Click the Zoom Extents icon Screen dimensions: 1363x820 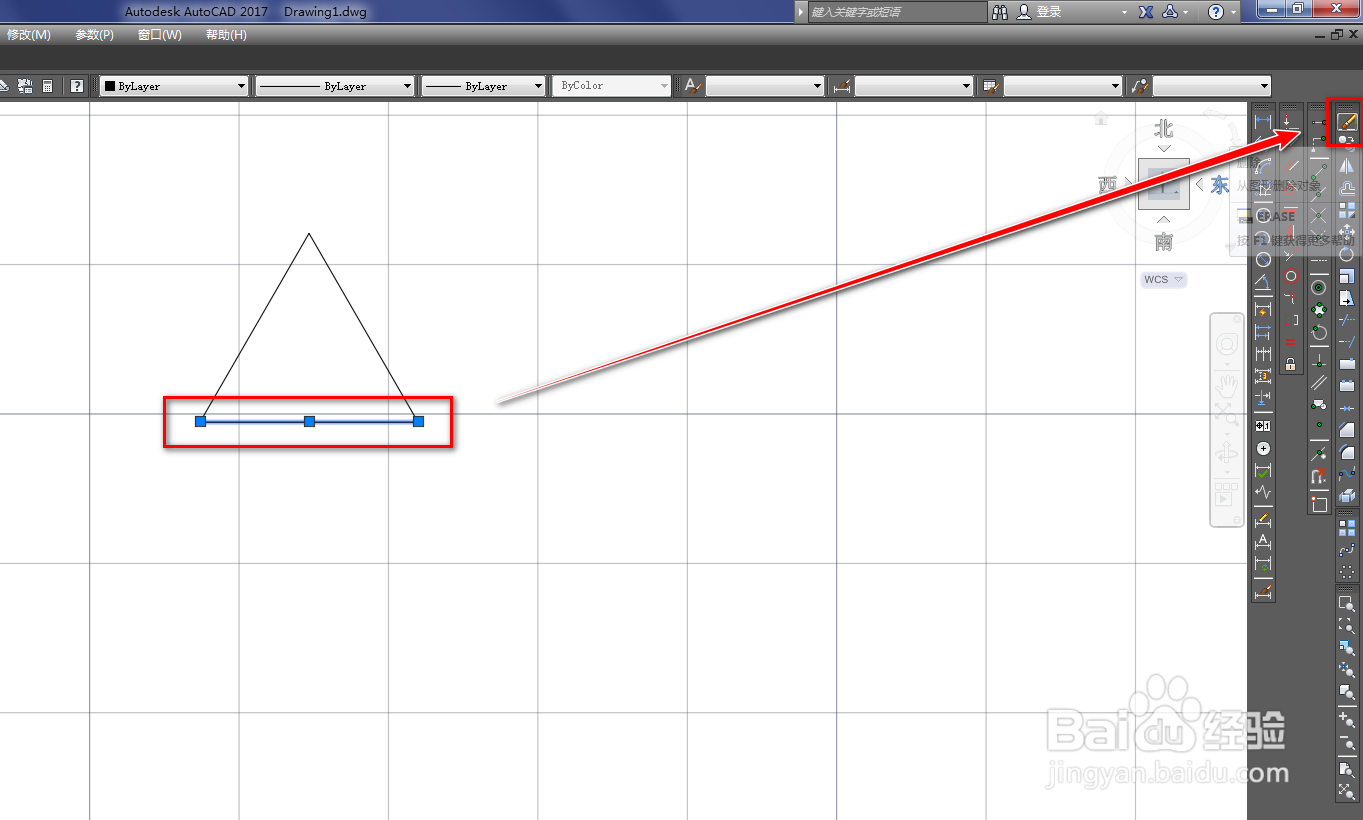point(1346,791)
